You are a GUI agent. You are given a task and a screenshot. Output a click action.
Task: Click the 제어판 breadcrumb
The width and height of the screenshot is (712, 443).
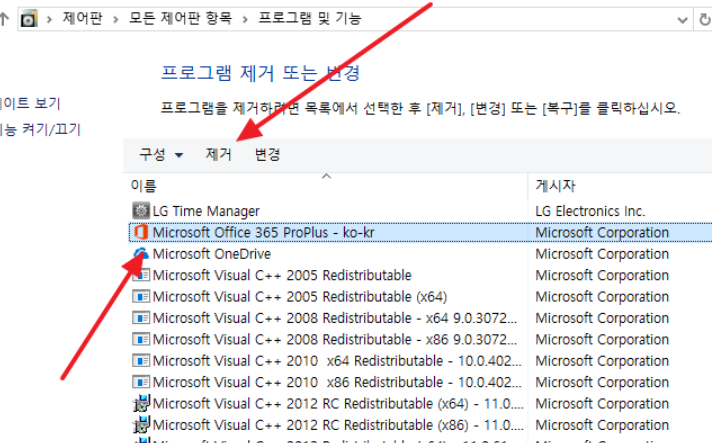(82, 19)
